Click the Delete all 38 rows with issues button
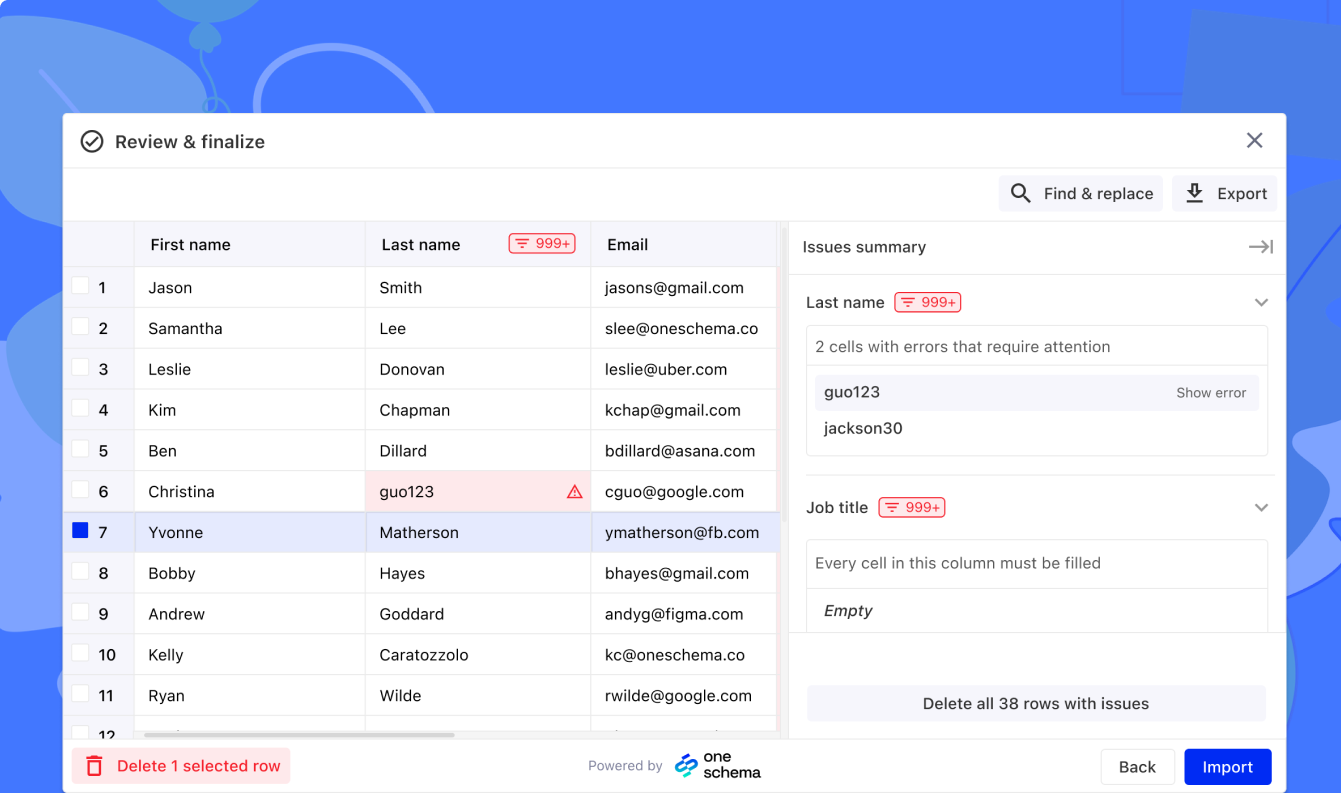1341x793 pixels. pos(1036,703)
